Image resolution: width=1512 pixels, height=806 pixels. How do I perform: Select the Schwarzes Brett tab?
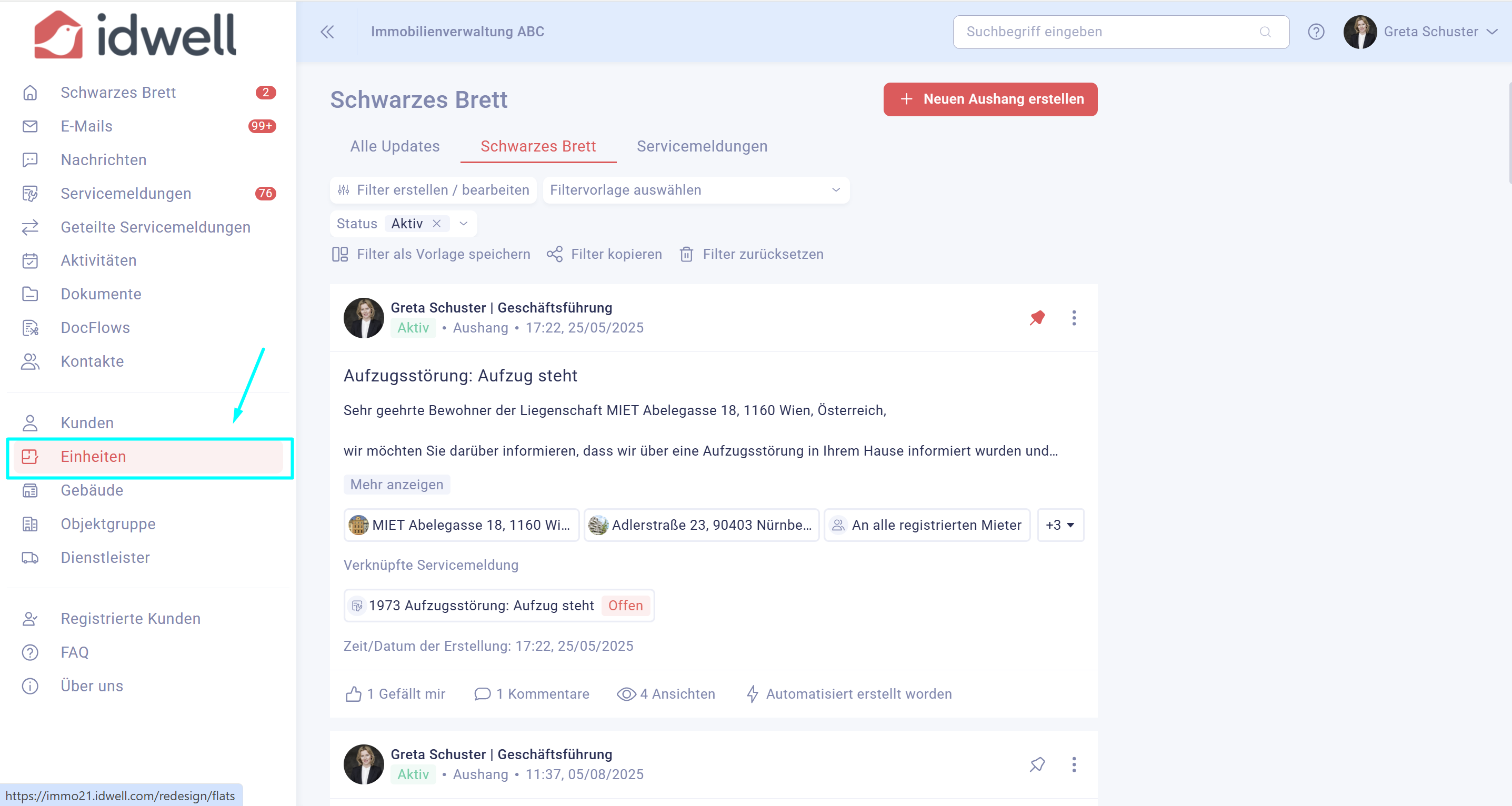pos(538,146)
